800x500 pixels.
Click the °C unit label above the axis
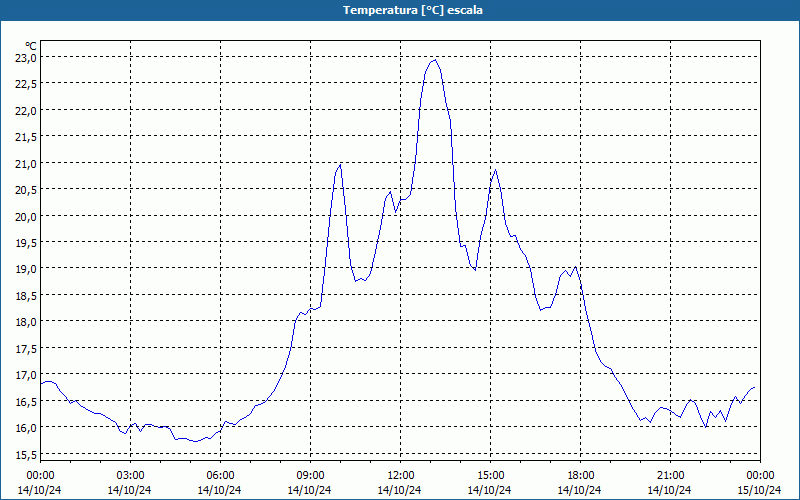(31, 46)
